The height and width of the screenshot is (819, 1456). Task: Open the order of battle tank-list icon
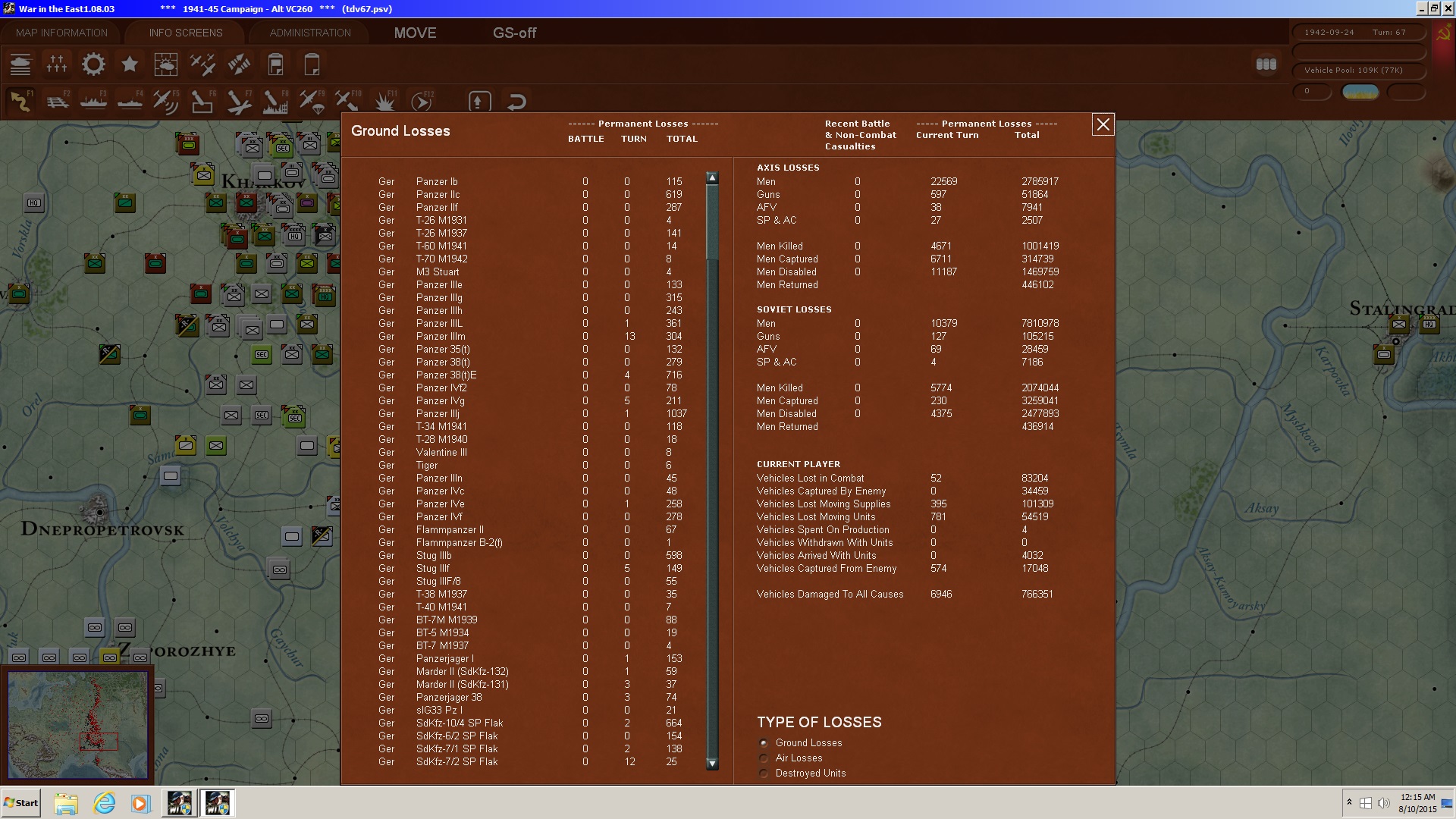click(20, 64)
